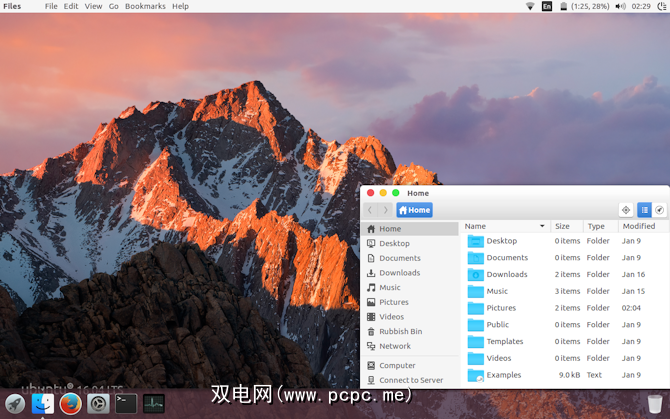Open System Settings gear icon in the dock

click(x=98, y=404)
